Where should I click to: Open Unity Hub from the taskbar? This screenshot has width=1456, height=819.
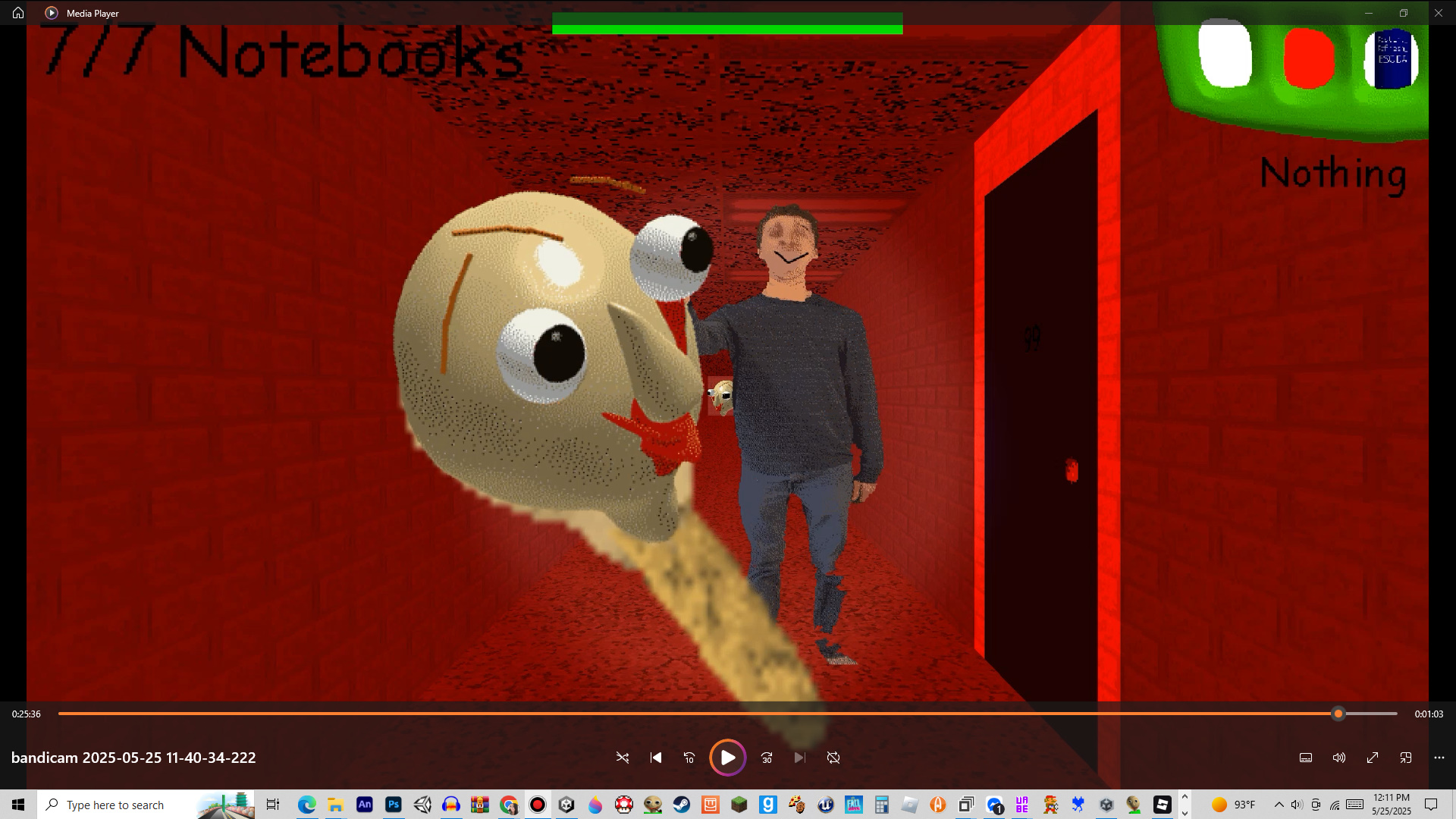(x=566, y=805)
